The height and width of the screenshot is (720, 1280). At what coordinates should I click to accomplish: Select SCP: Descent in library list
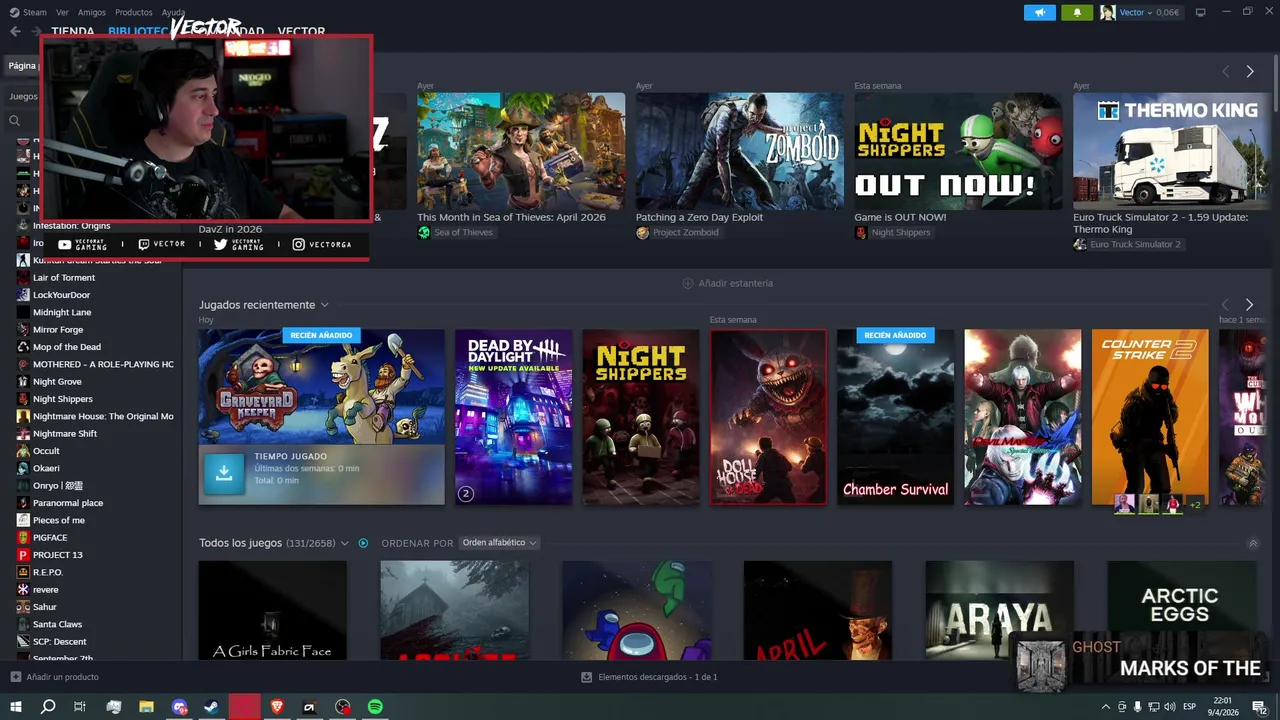(x=60, y=641)
